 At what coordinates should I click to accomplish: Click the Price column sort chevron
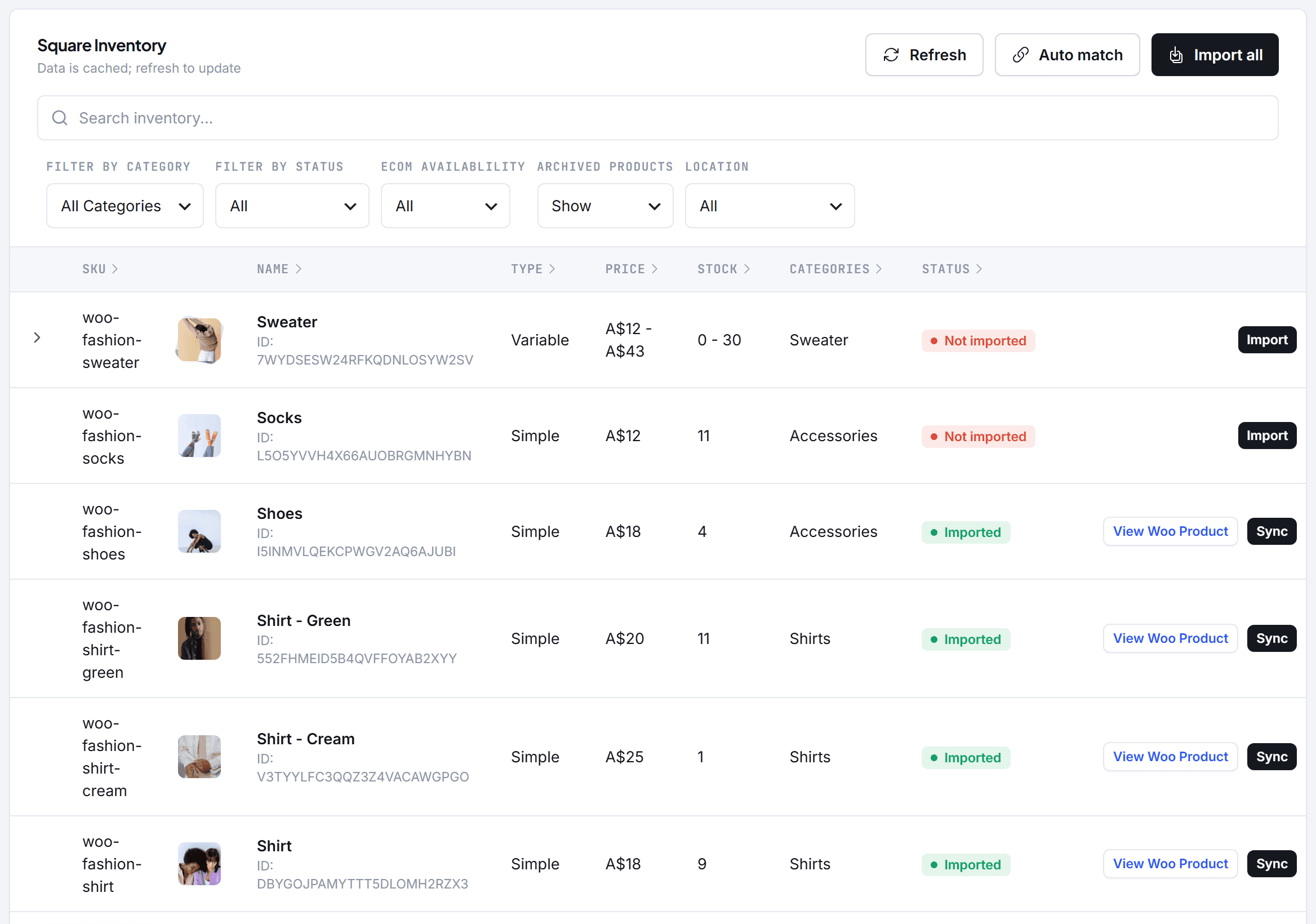655,269
